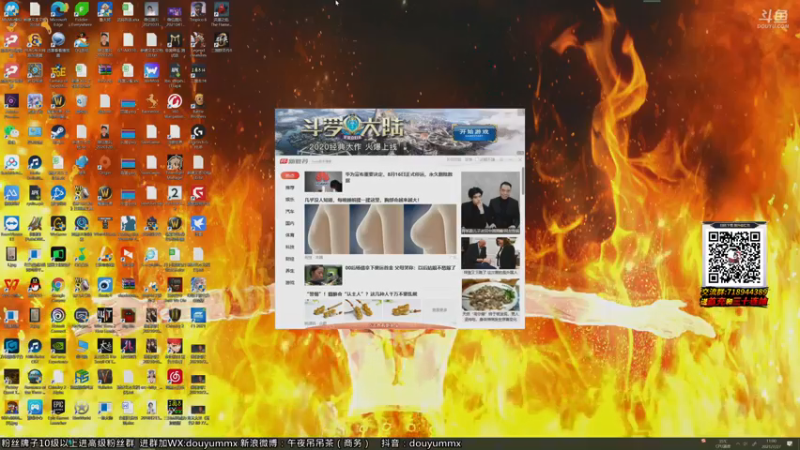Open the notification center tray icon

790,443
